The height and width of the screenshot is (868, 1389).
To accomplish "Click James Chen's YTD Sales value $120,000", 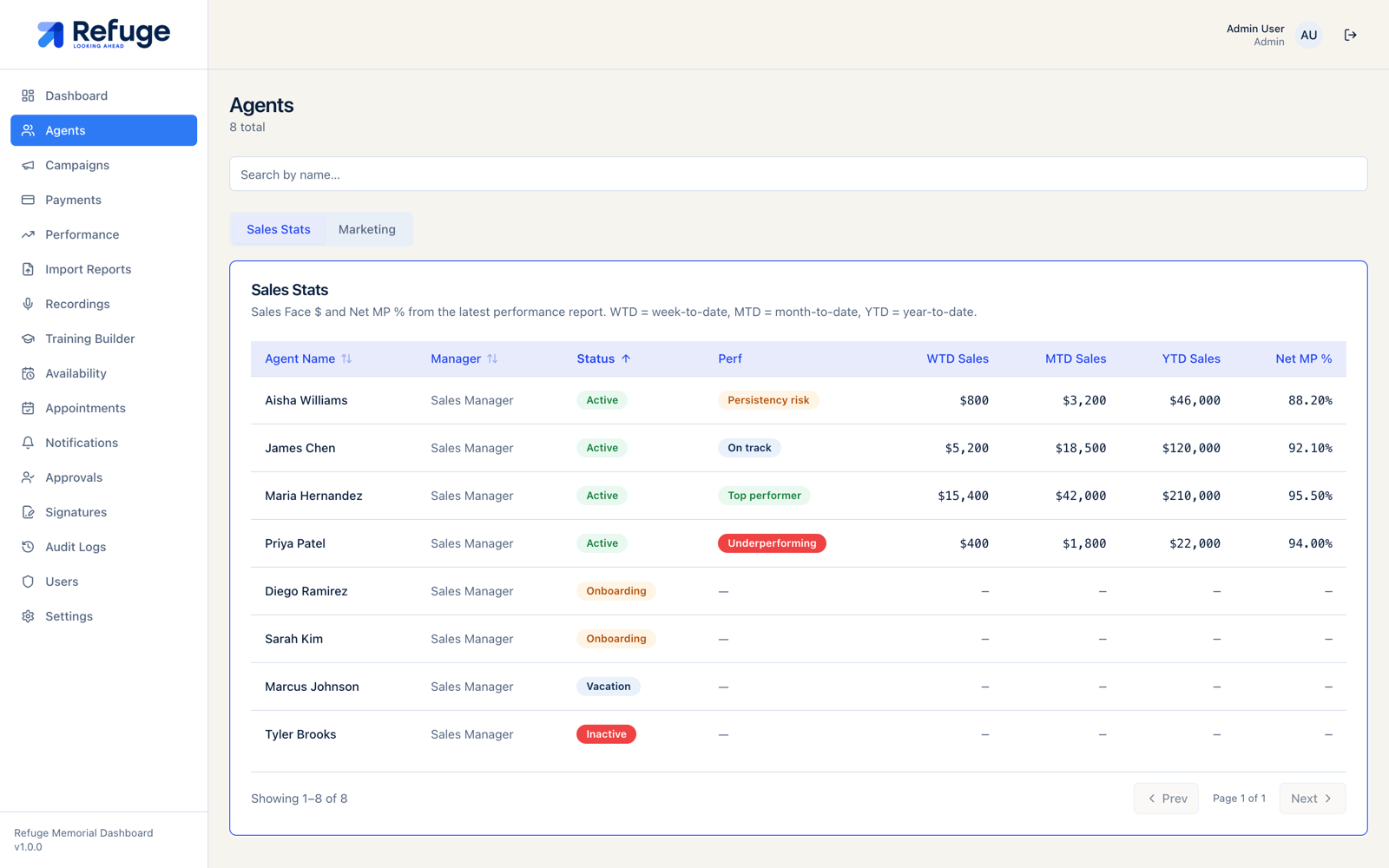I will tap(1191, 448).
